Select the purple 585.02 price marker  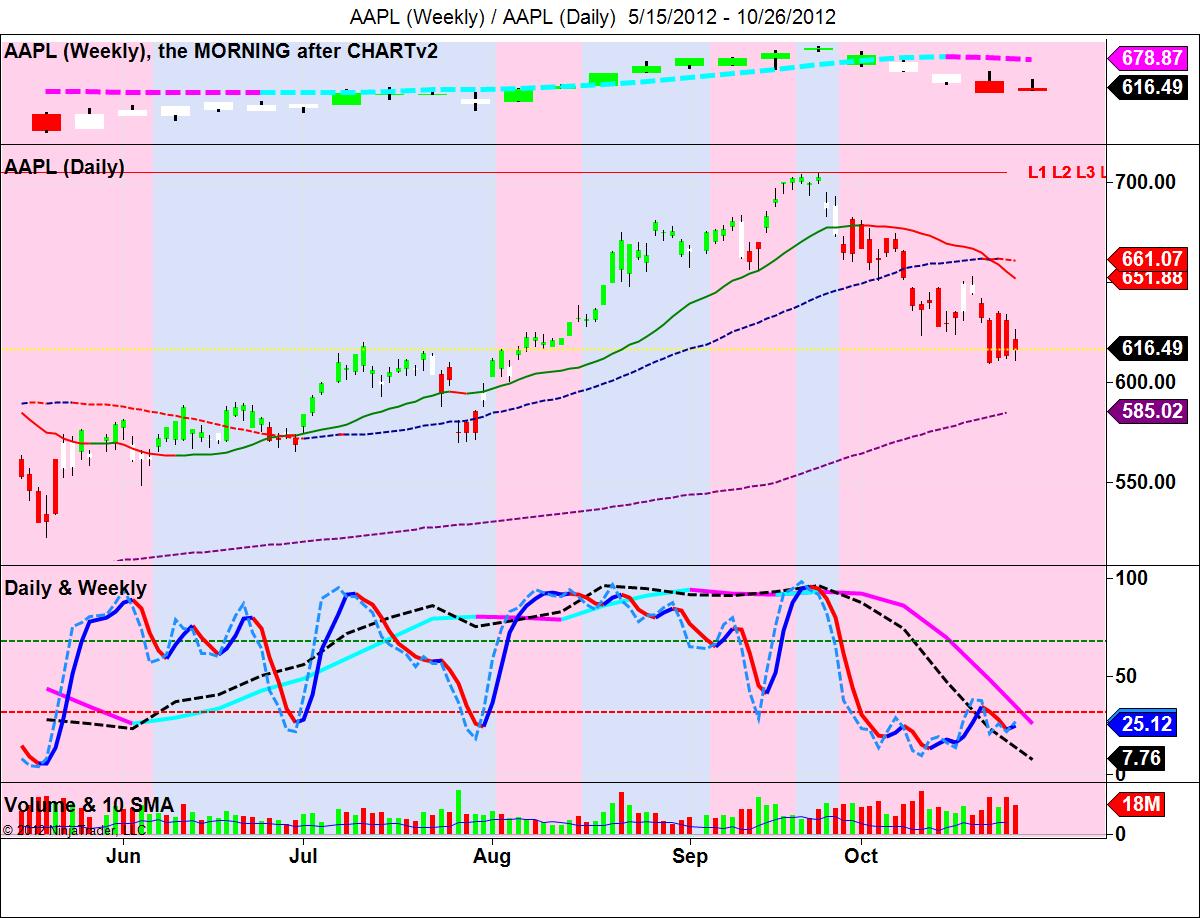click(1148, 410)
